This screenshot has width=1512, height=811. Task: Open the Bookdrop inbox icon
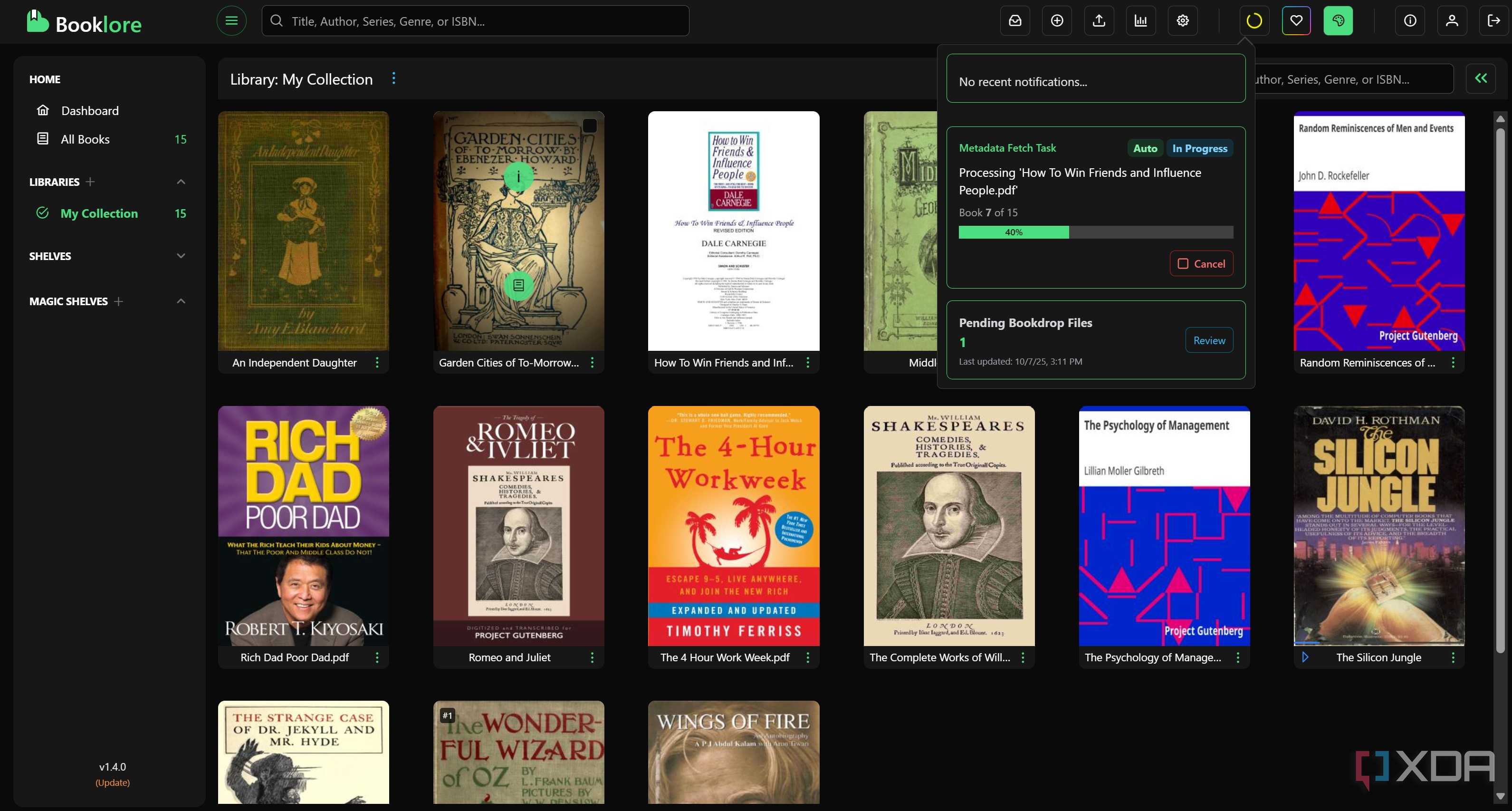1015,20
